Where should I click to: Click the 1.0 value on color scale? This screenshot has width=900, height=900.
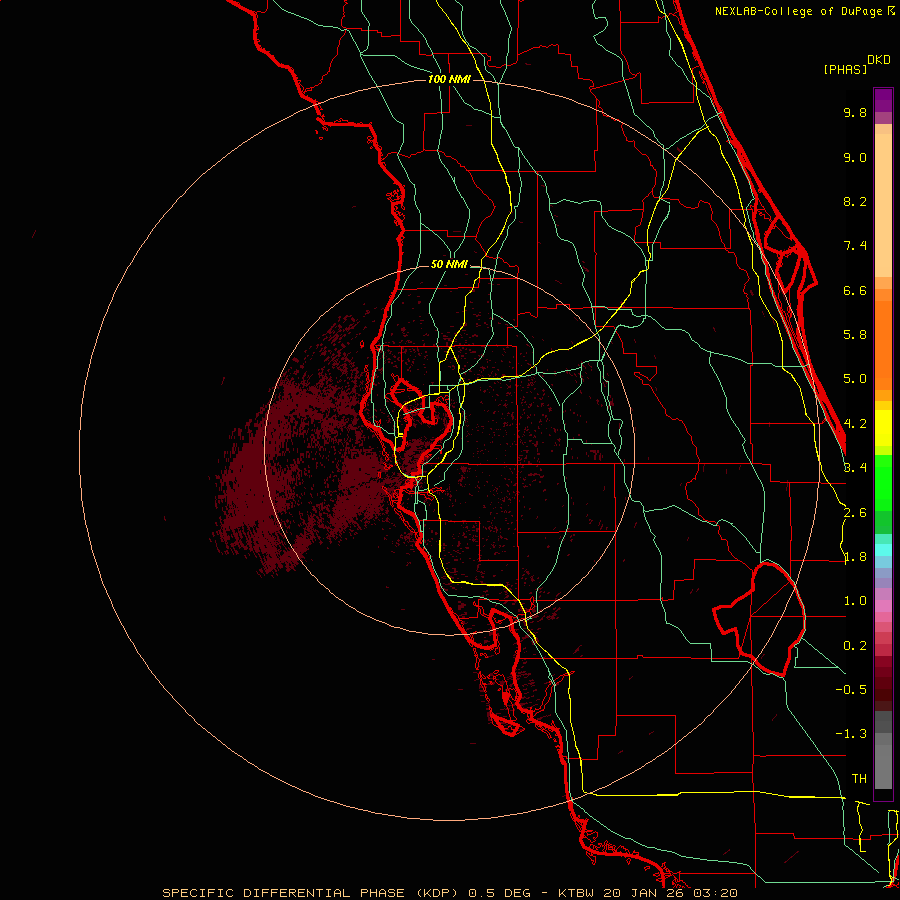[855, 601]
